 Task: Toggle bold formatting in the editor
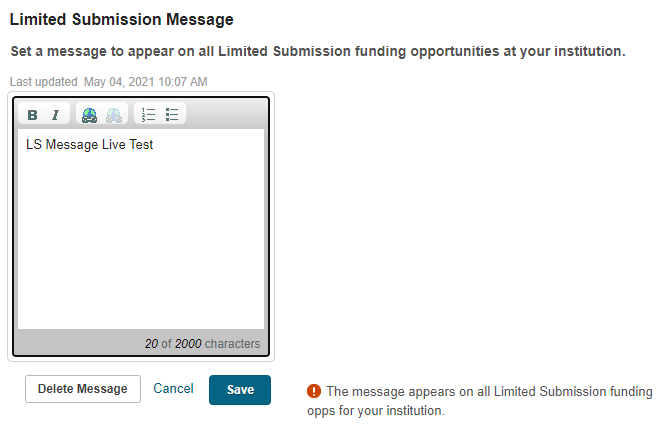click(x=34, y=115)
